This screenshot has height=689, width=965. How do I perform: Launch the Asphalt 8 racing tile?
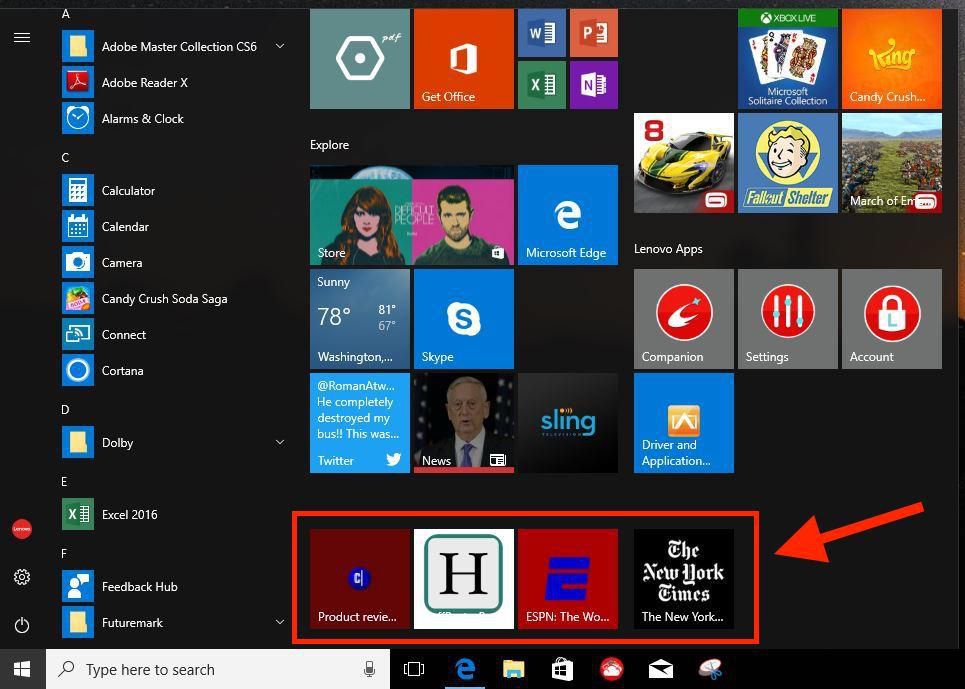pos(684,163)
